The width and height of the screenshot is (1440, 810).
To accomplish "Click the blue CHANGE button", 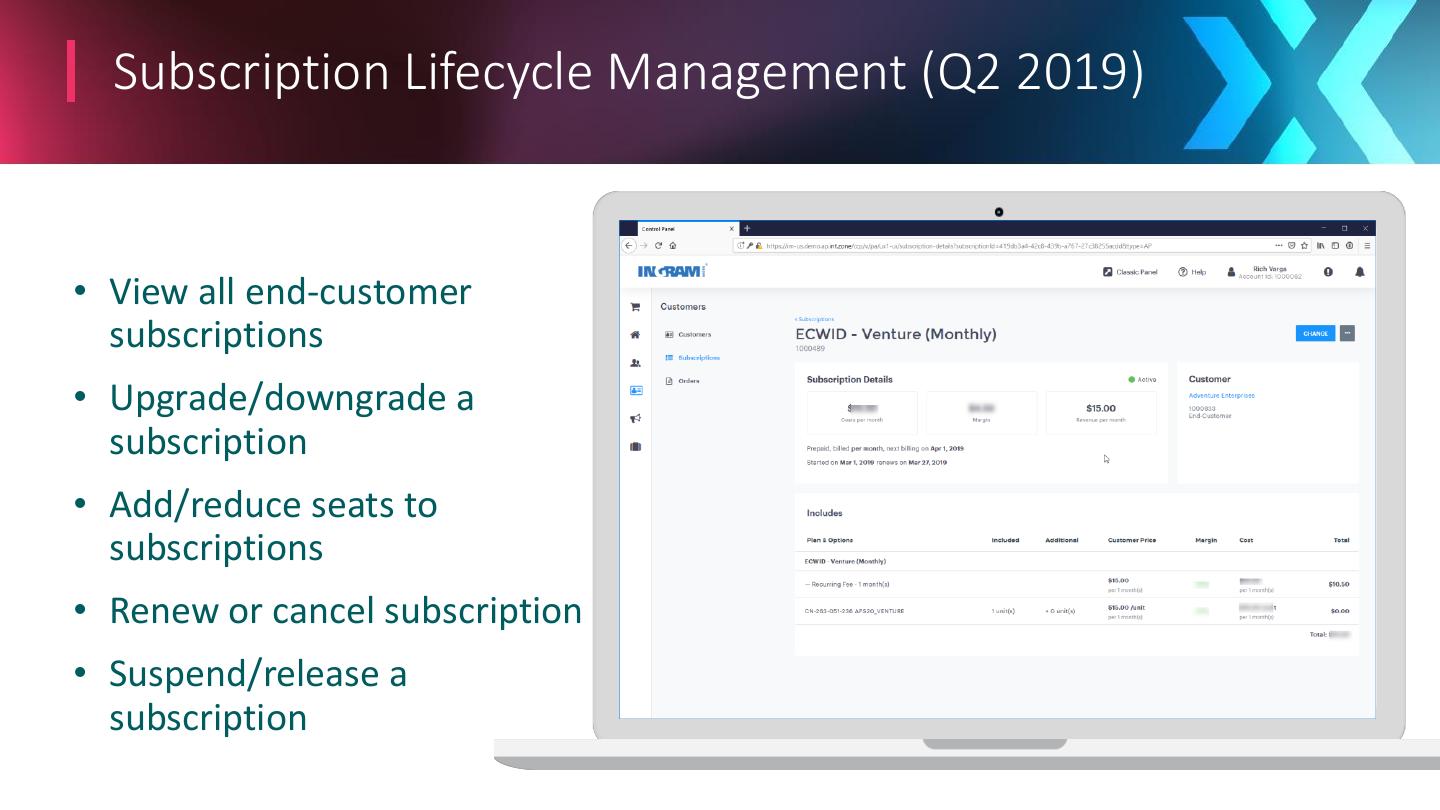I will [x=1315, y=333].
